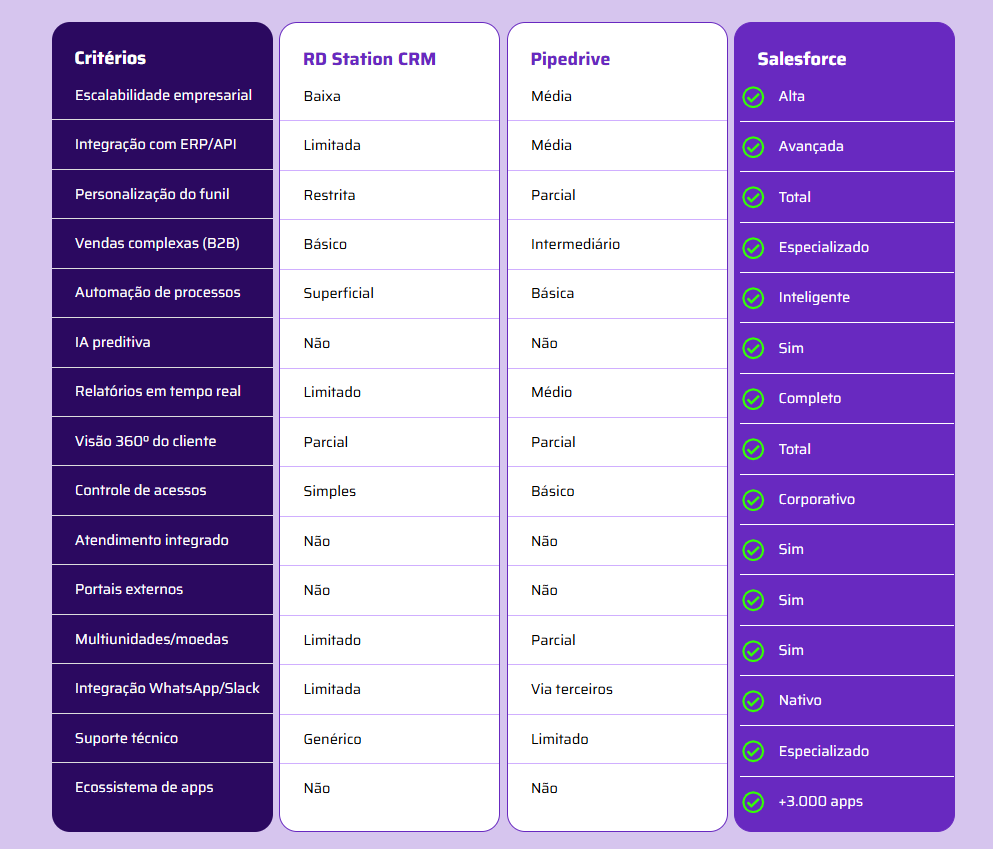Click the Baixa value under RD Station
Image resolution: width=993 pixels, height=849 pixels.
pos(322,96)
